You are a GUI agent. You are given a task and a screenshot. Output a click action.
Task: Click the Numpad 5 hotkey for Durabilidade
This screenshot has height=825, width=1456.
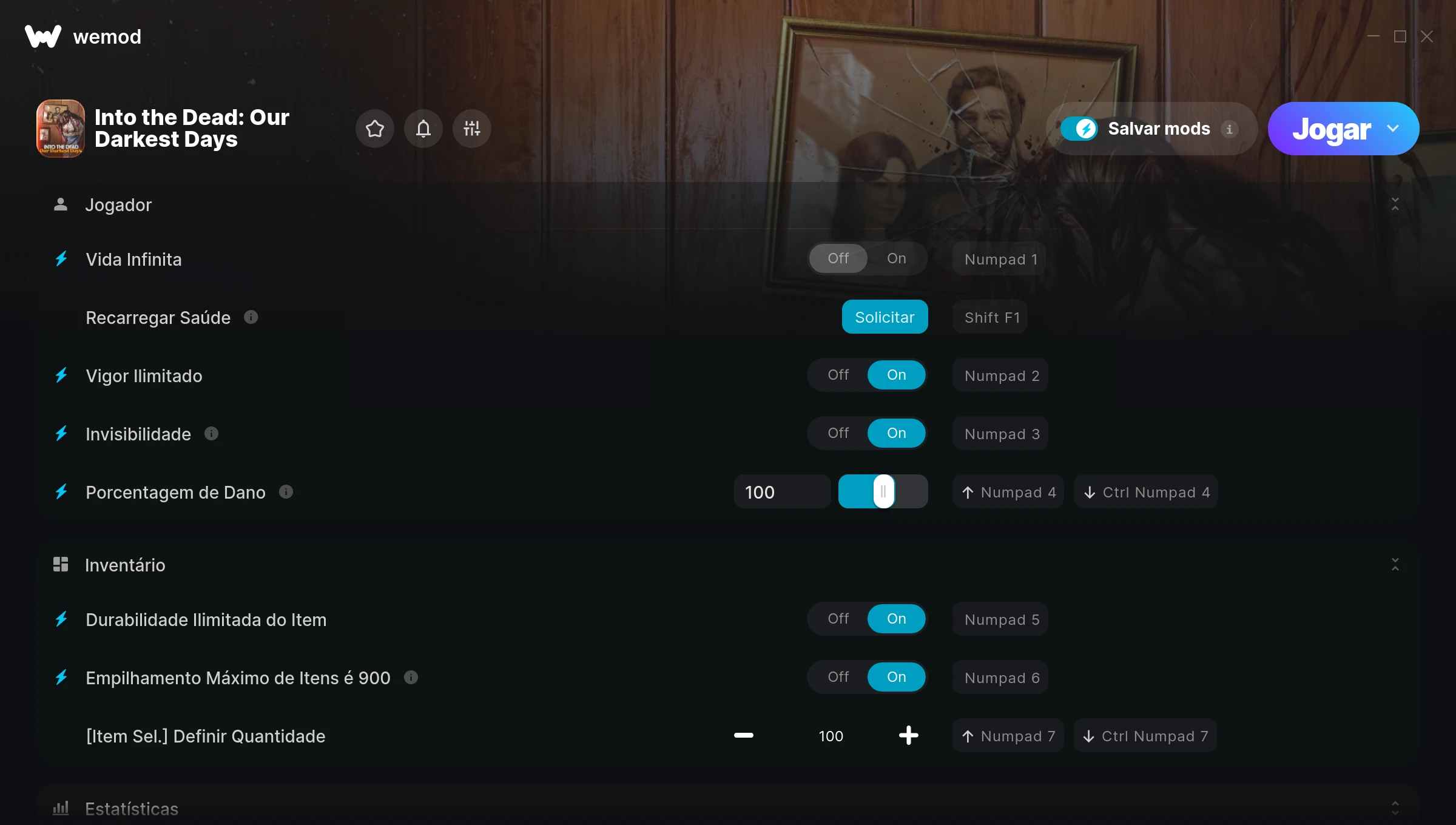pyautogui.click(x=1000, y=619)
